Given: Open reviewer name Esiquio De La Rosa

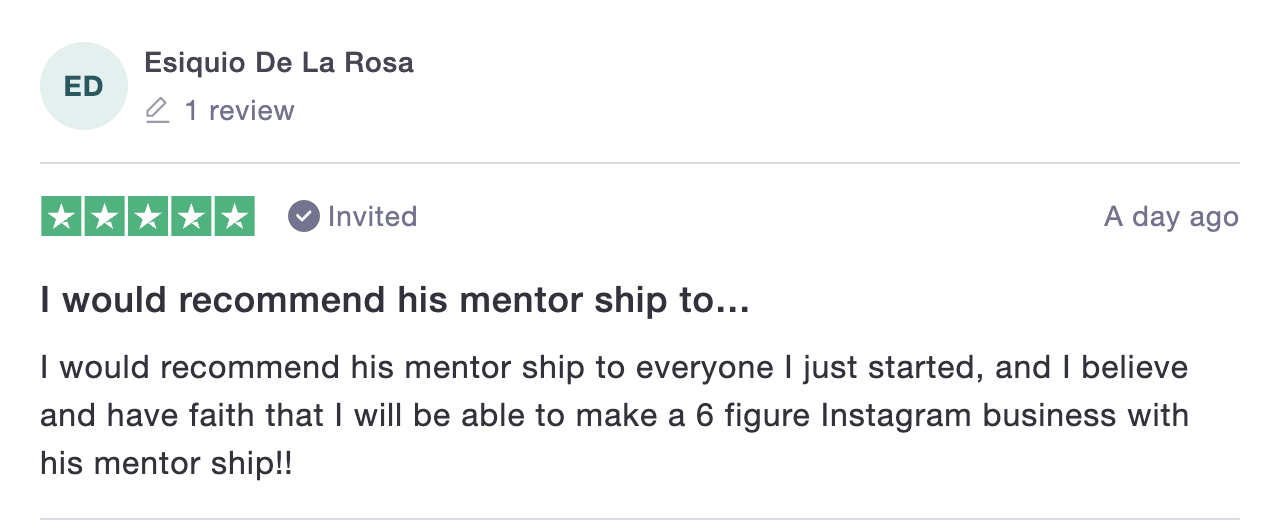Looking at the screenshot, I should [279, 63].
